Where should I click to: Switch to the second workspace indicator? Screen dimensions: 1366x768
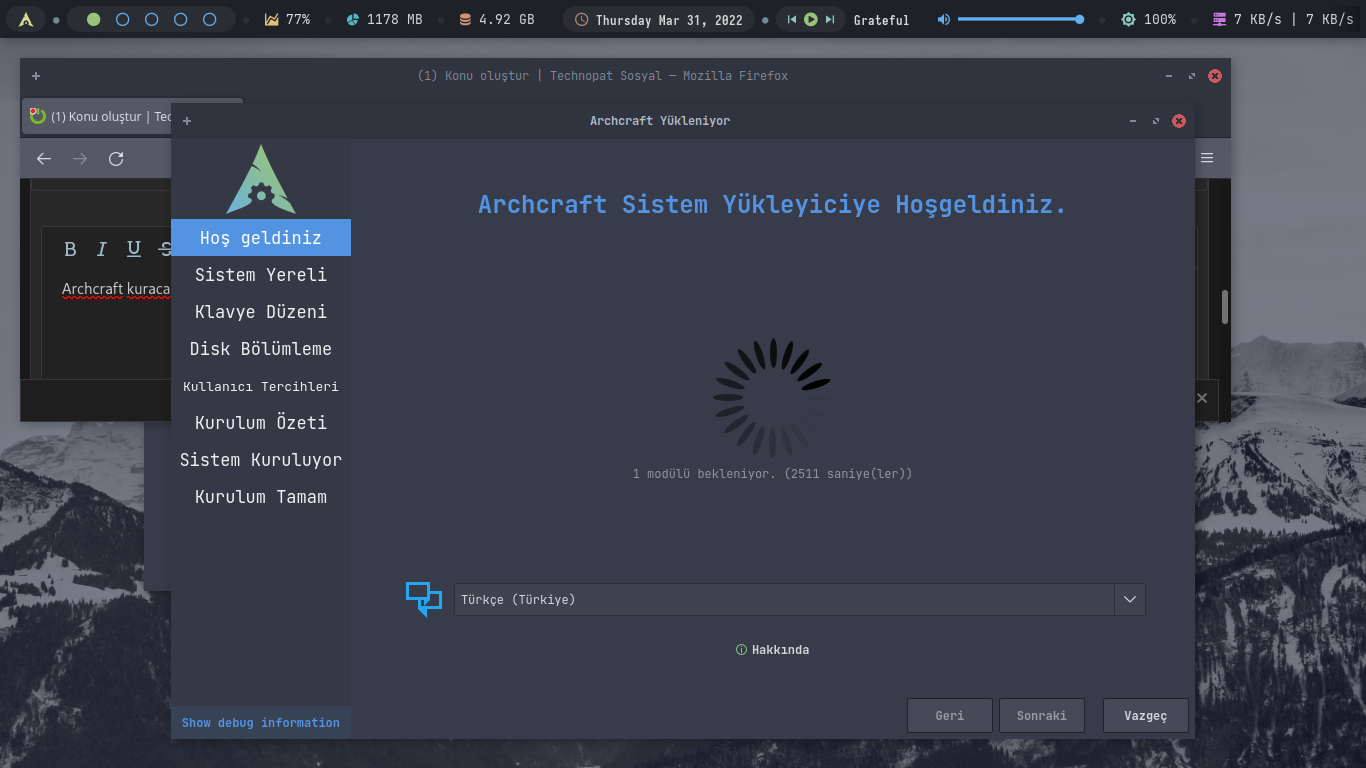coord(122,19)
